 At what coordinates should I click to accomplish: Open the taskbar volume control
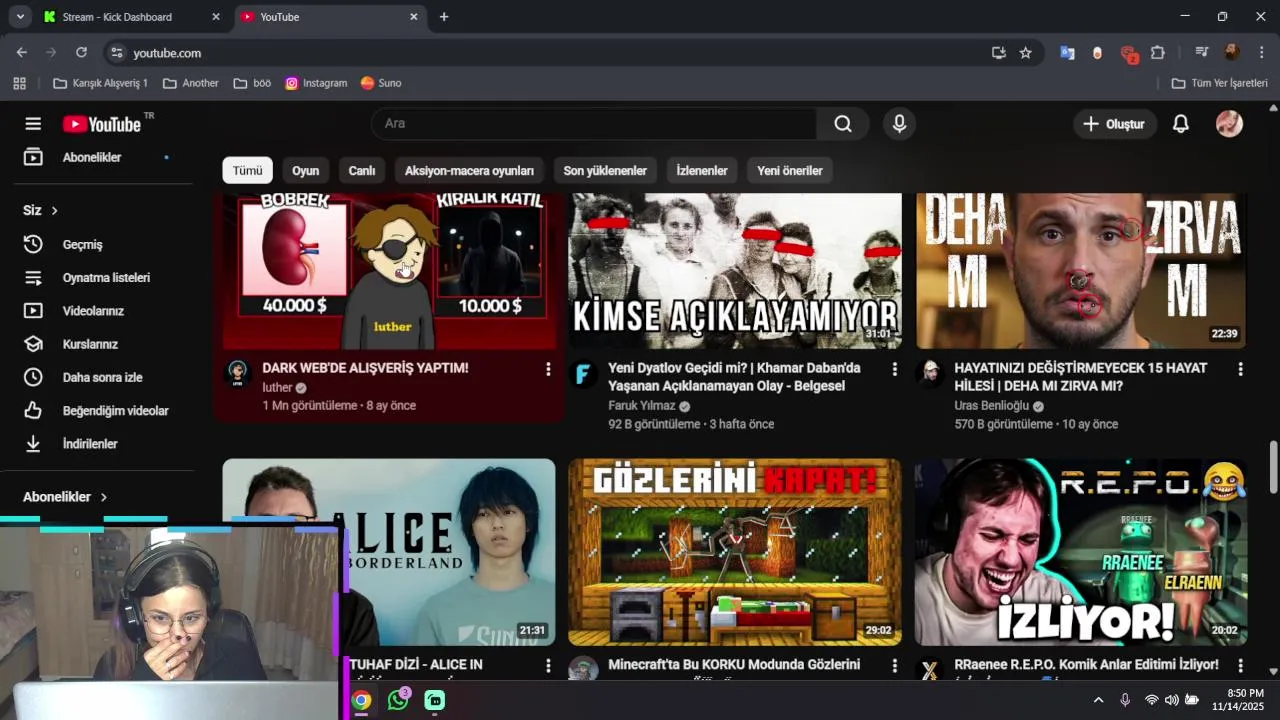[x=1171, y=700]
